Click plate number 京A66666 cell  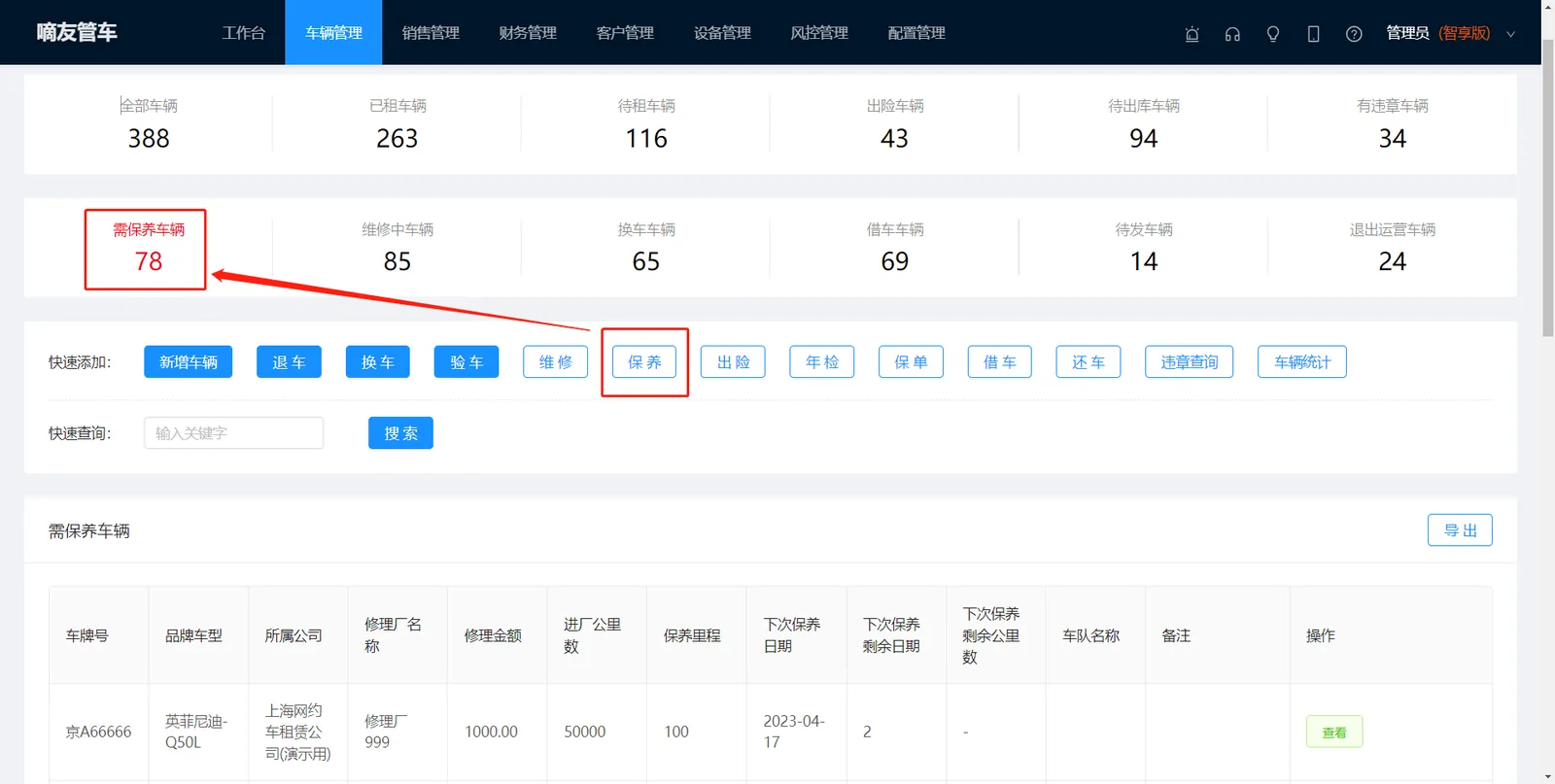[98, 733]
